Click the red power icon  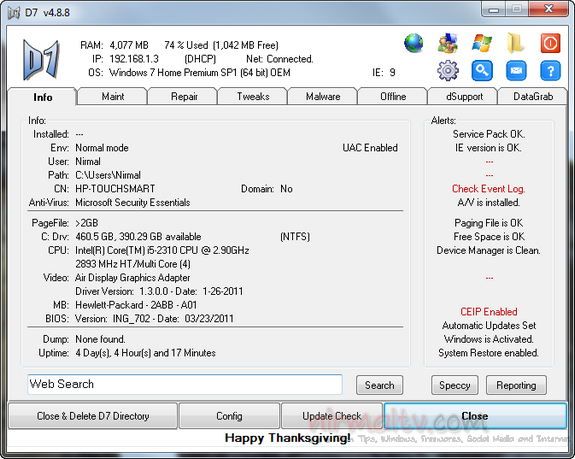coord(550,43)
